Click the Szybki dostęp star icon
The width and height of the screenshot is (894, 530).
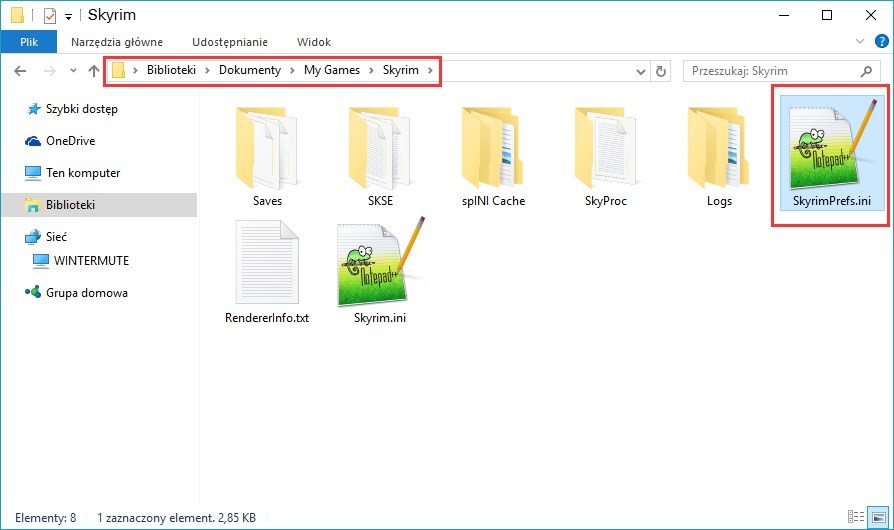34,109
